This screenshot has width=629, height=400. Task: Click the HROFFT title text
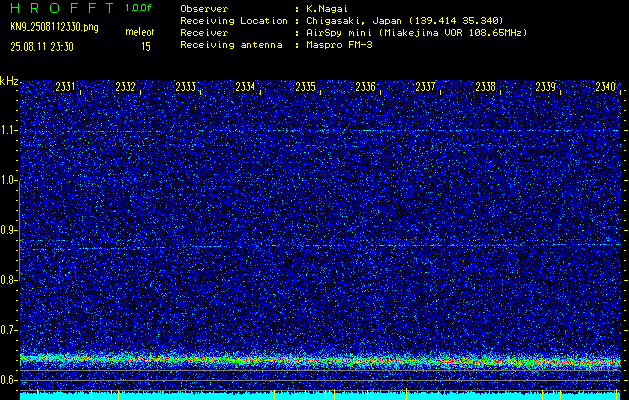[63, 8]
